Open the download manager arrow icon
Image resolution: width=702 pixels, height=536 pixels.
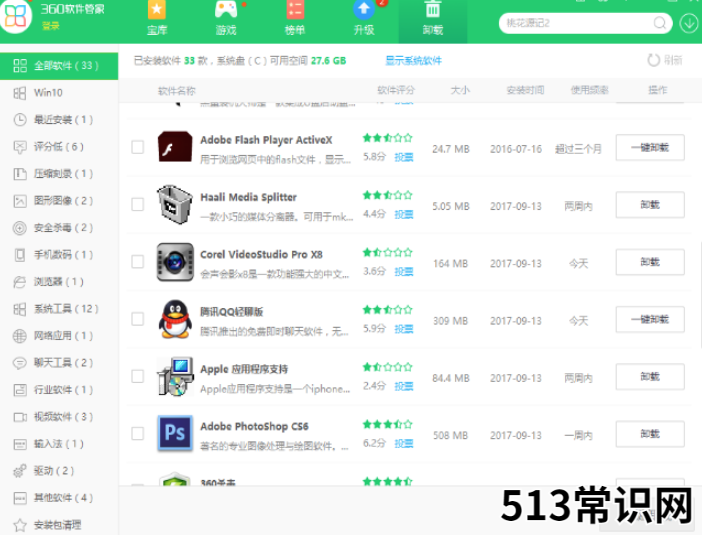pos(689,23)
